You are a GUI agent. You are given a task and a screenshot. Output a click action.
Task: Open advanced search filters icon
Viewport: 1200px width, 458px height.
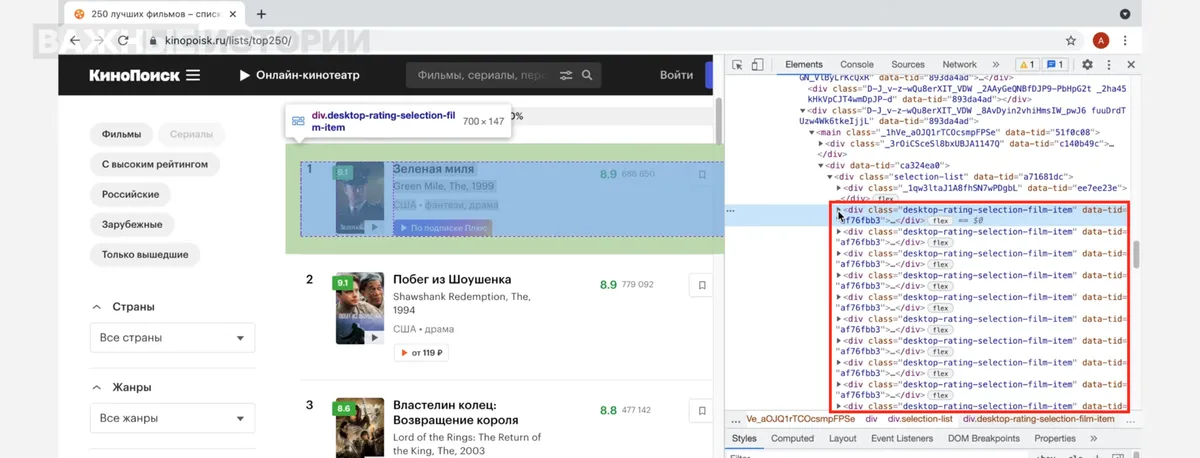[x=567, y=75]
